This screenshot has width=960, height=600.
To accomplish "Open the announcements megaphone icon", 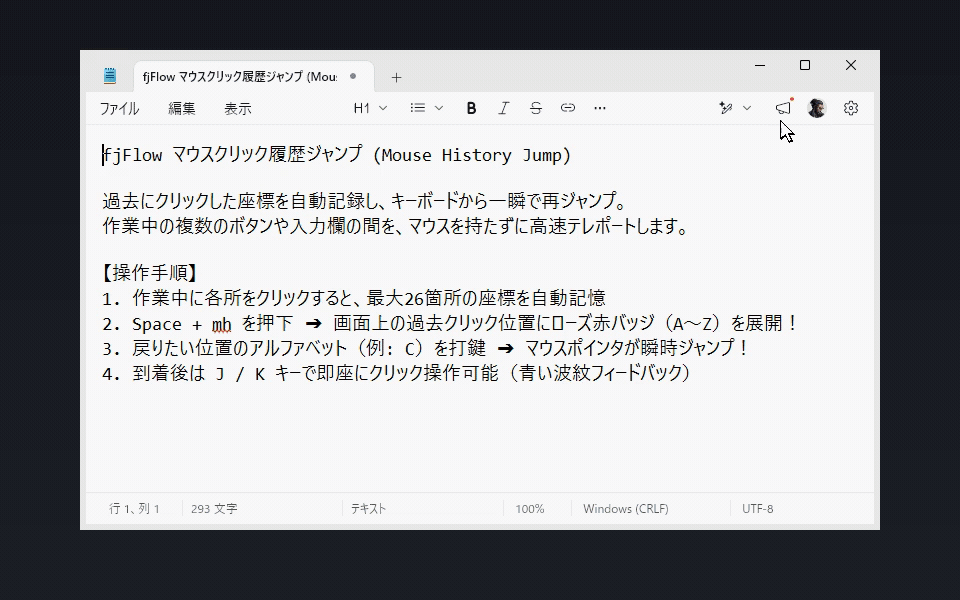I will pos(784,108).
